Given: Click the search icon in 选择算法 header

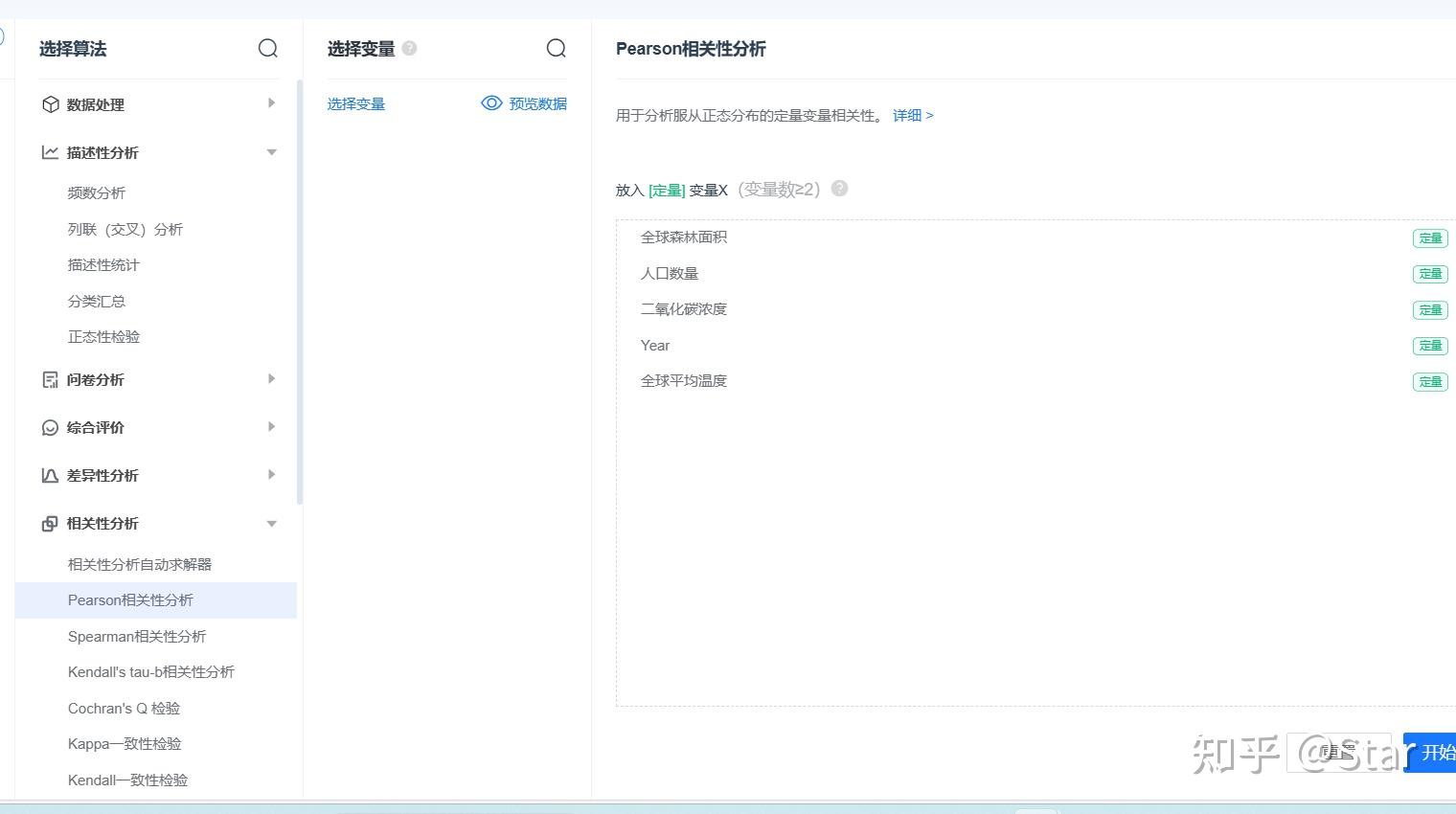Looking at the screenshot, I should tap(268, 48).
